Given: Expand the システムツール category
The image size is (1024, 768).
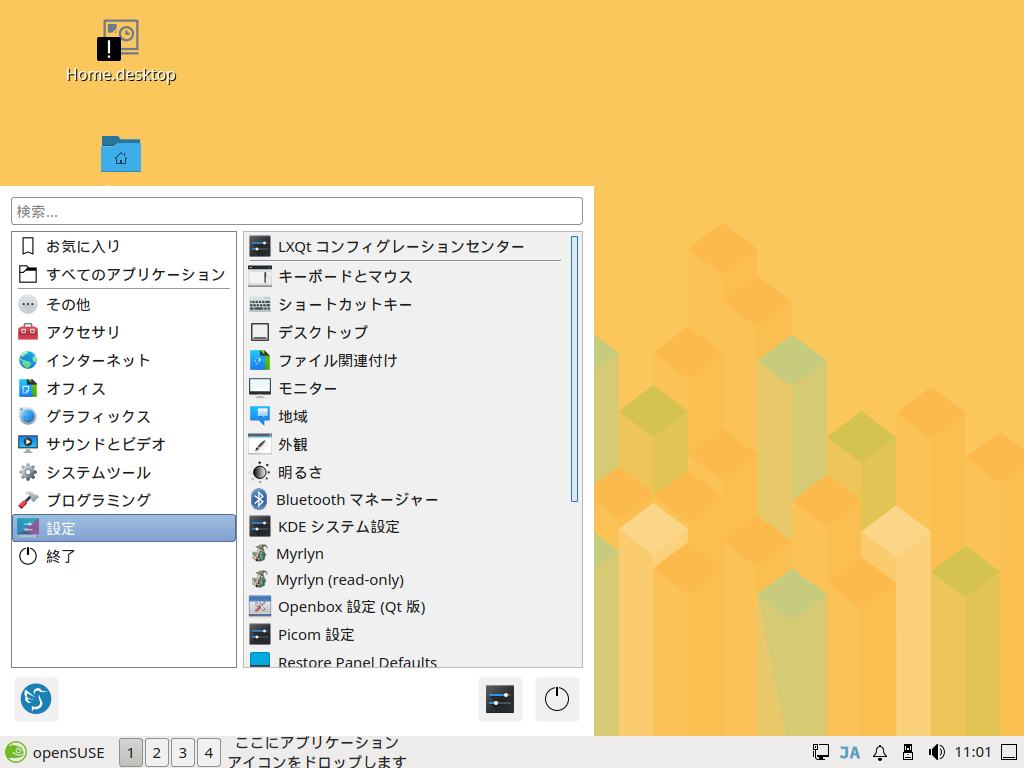Looking at the screenshot, I should [x=98, y=472].
